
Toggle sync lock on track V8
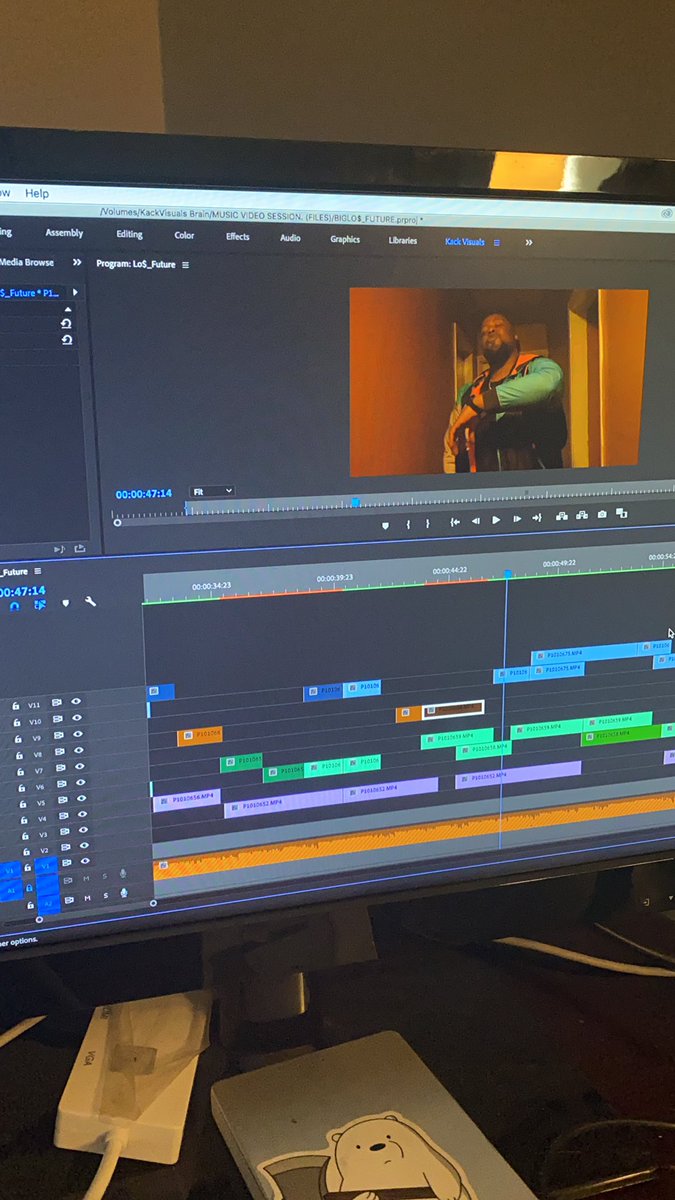(60, 751)
